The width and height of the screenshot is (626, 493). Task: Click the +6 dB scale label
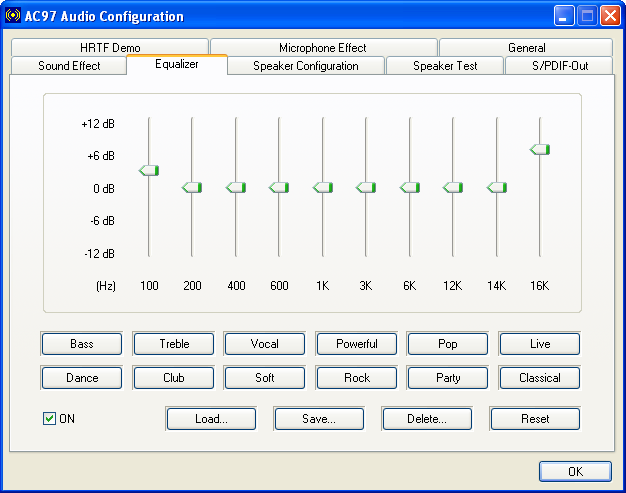tap(101, 156)
